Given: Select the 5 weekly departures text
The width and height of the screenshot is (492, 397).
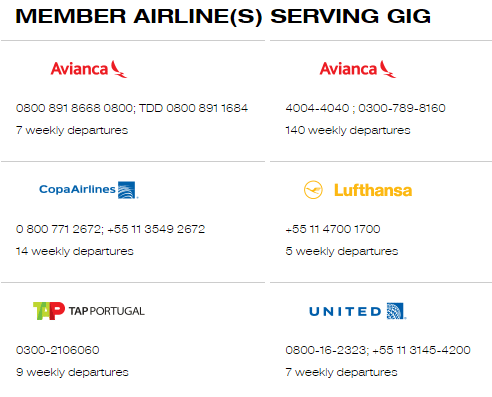Looking at the screenshot, I should [x=342, y=251].
